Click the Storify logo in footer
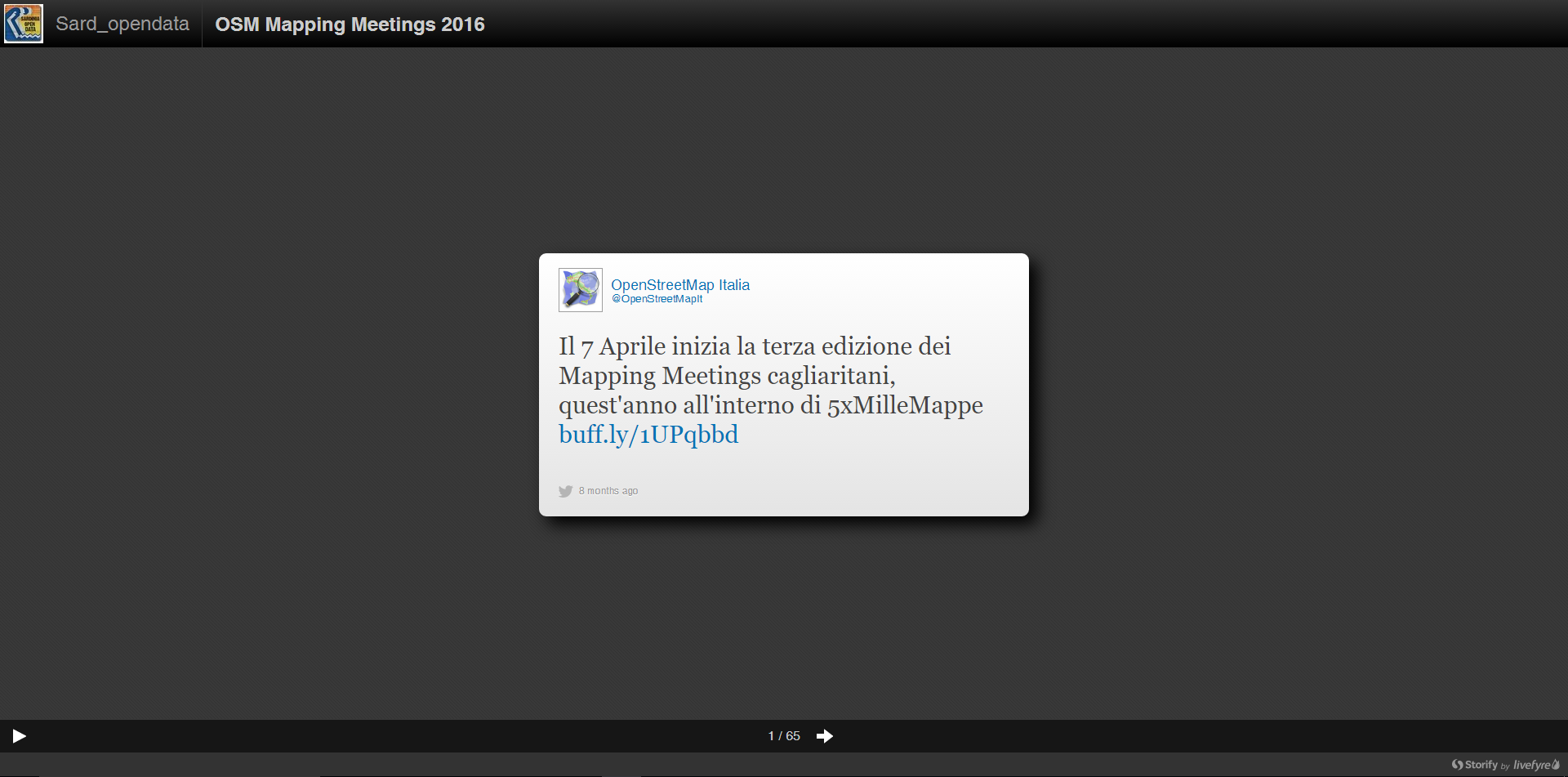This screenshot has height=777, width=1568. [x=1474, y=765]
